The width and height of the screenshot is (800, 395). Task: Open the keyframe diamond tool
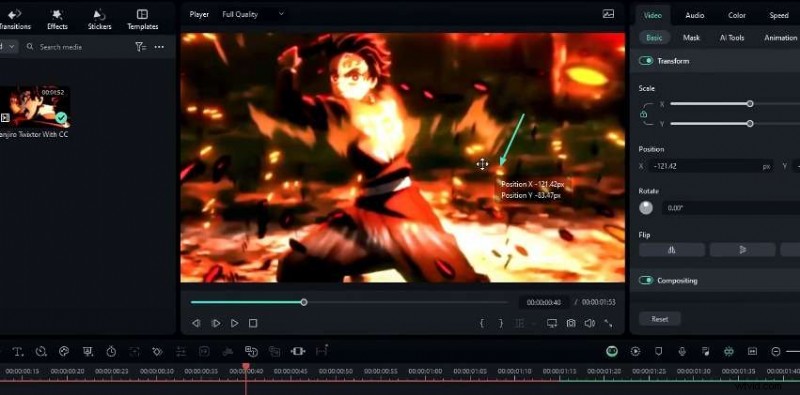157,351
